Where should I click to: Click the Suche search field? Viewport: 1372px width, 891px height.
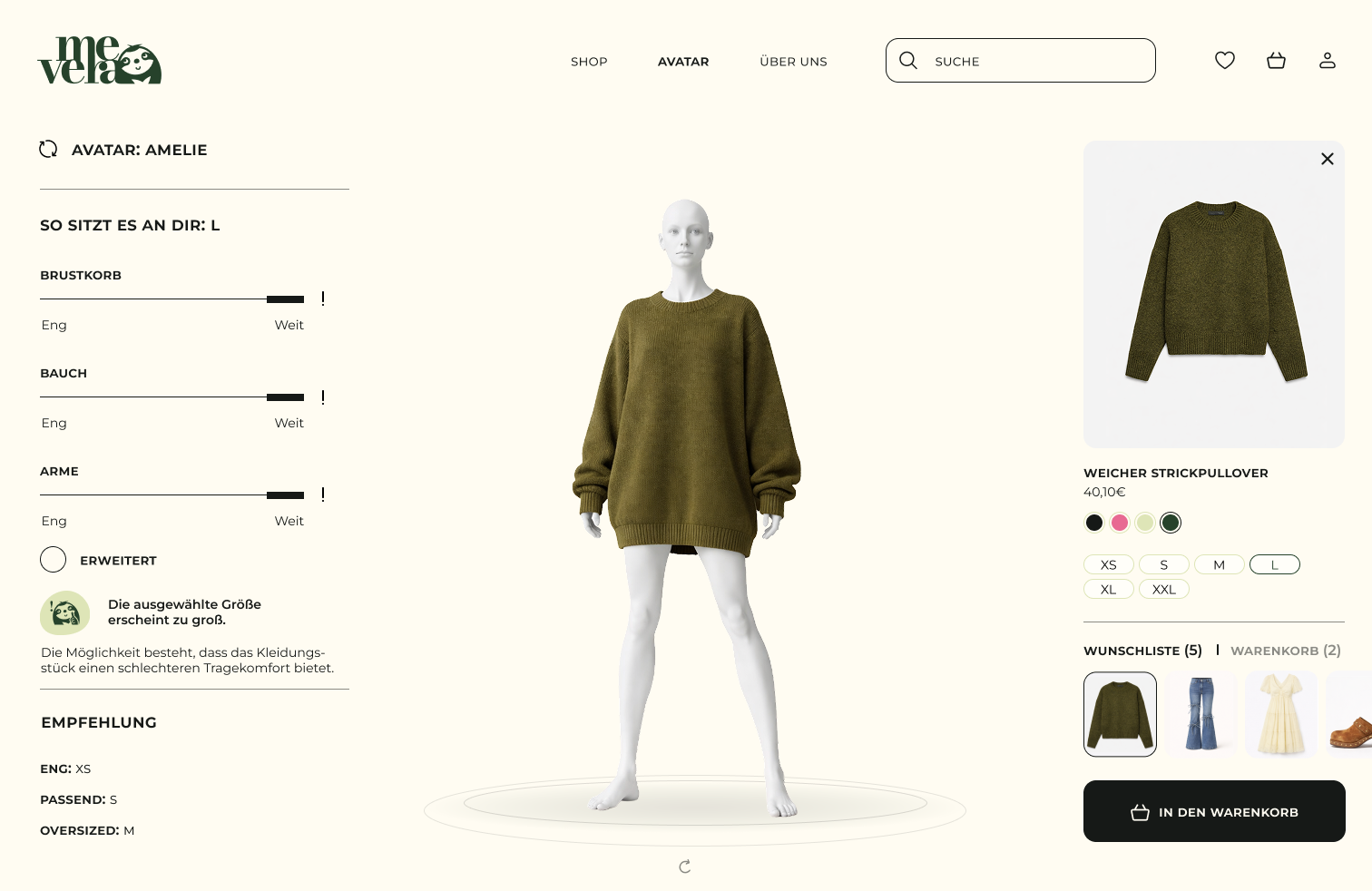(1021, 61)
